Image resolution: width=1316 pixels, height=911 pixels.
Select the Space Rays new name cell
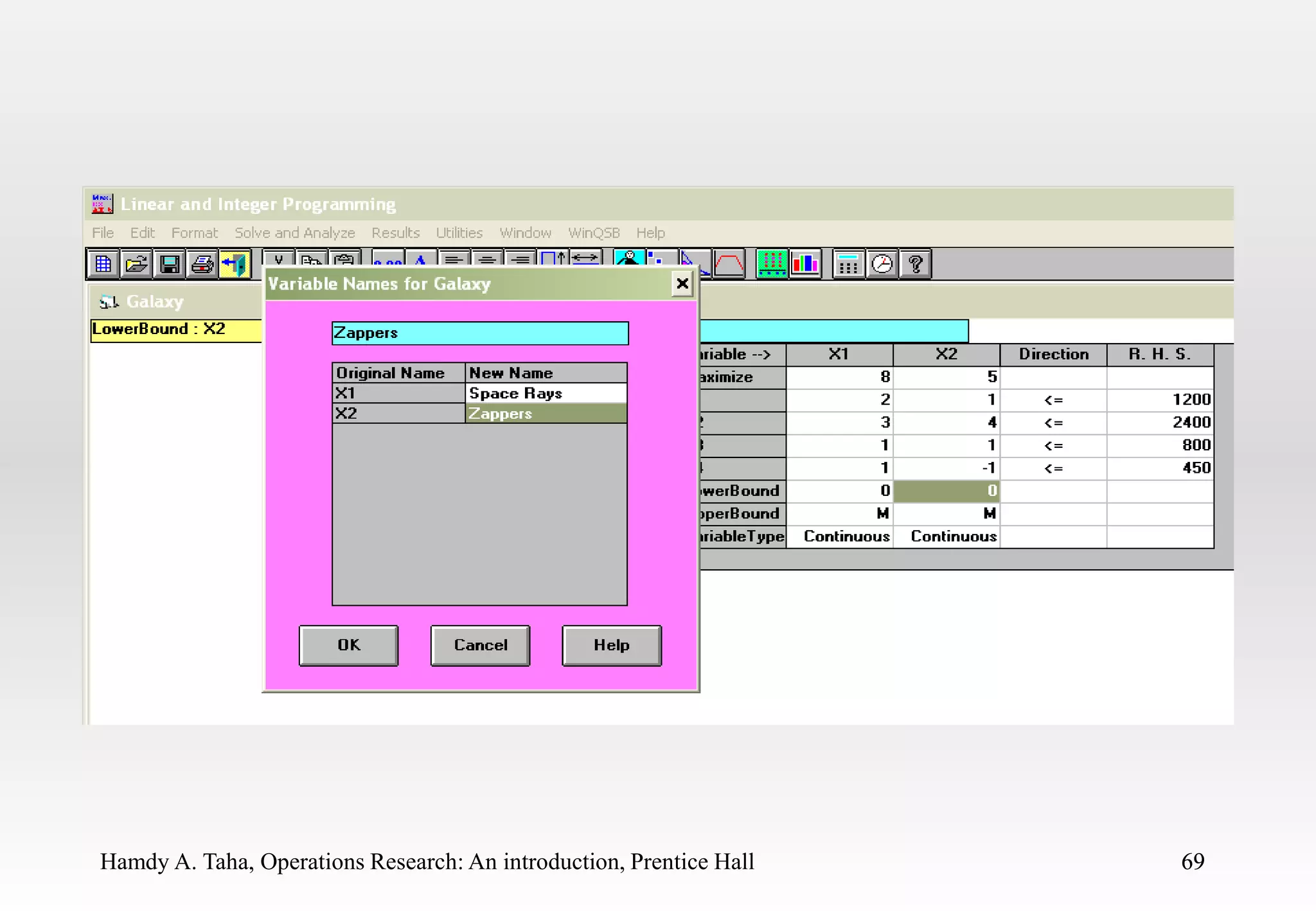pos(546,393)
